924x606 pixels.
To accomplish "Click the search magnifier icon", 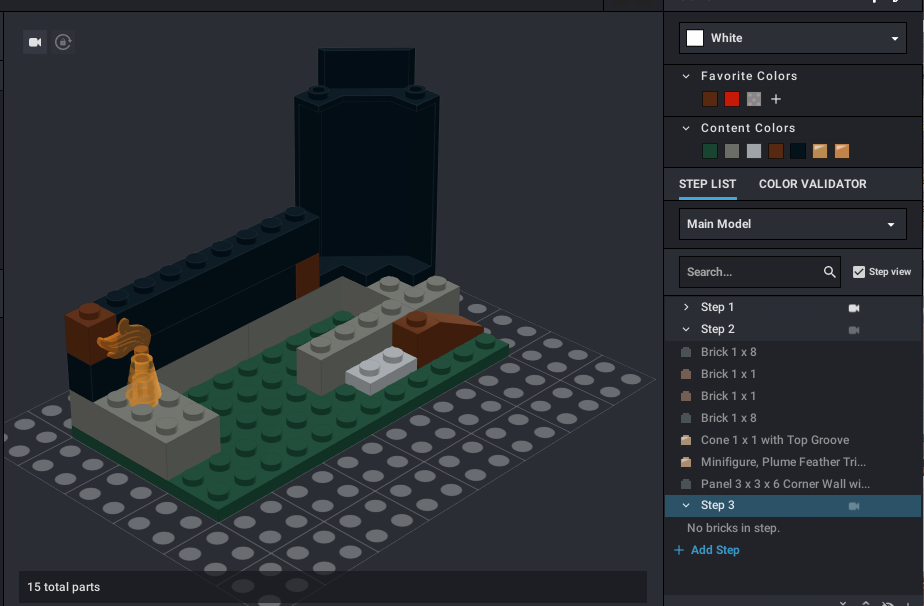I will (830, 272).
